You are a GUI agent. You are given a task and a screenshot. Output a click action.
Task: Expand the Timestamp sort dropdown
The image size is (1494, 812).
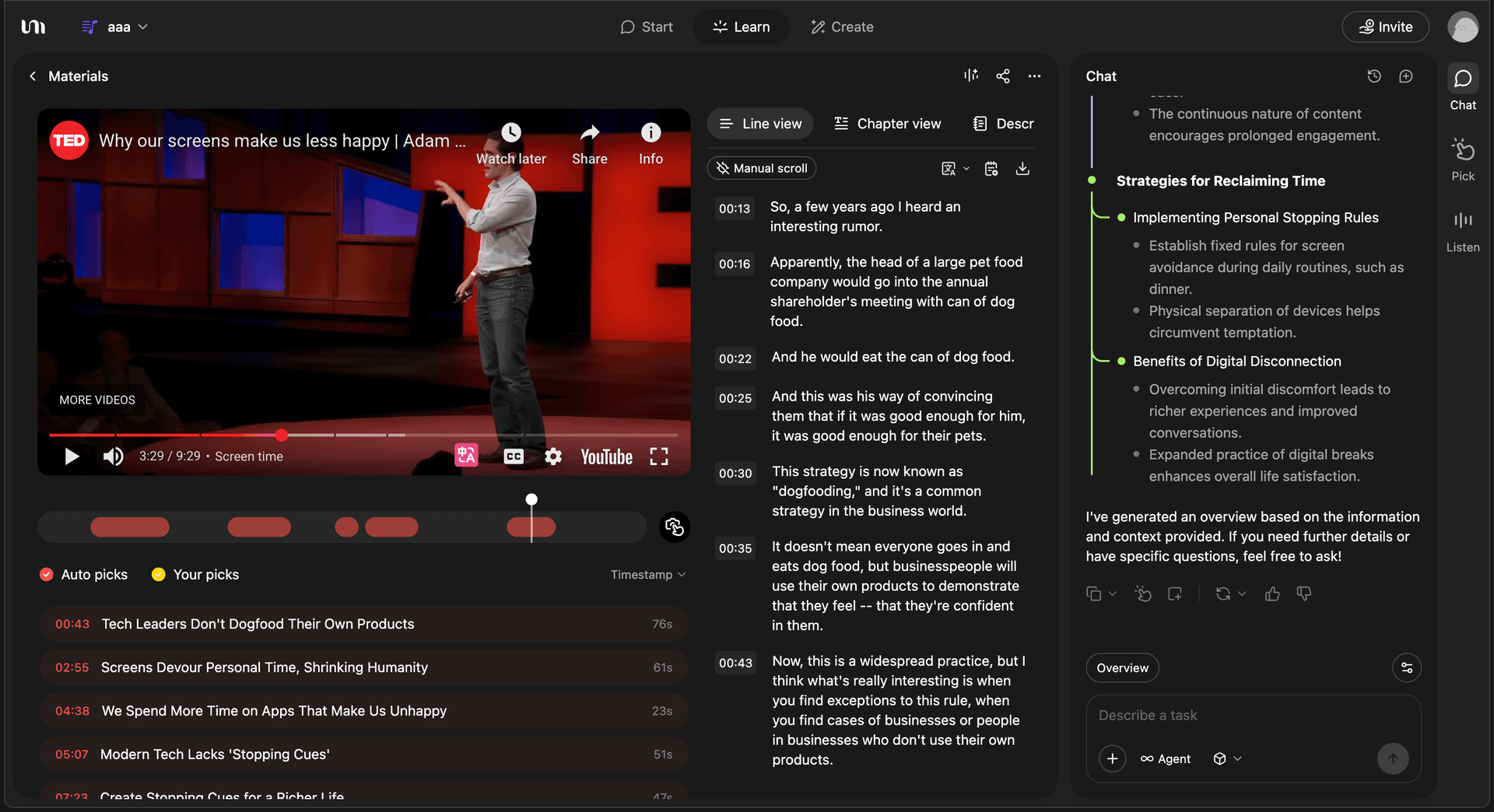coord(647,575)
